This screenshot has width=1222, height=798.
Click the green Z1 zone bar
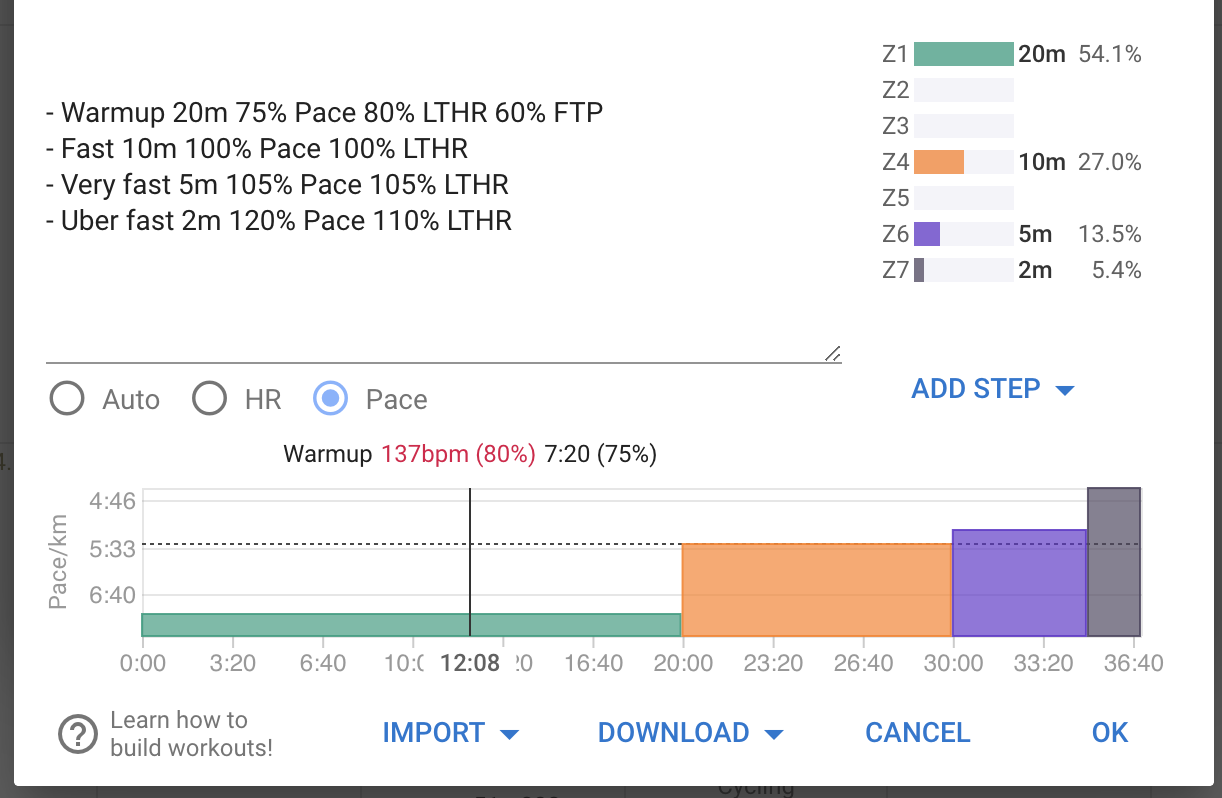(x=964, y=54)
